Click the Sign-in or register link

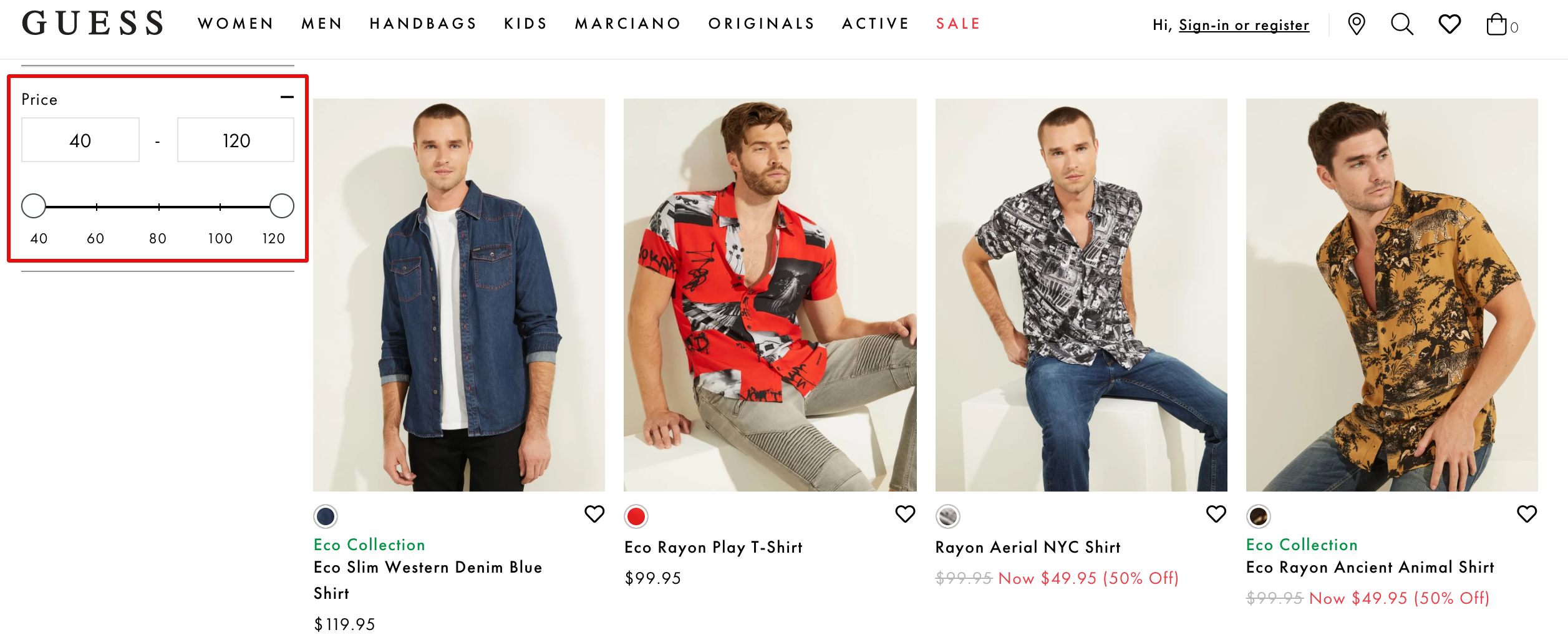tap(1244, 25)
